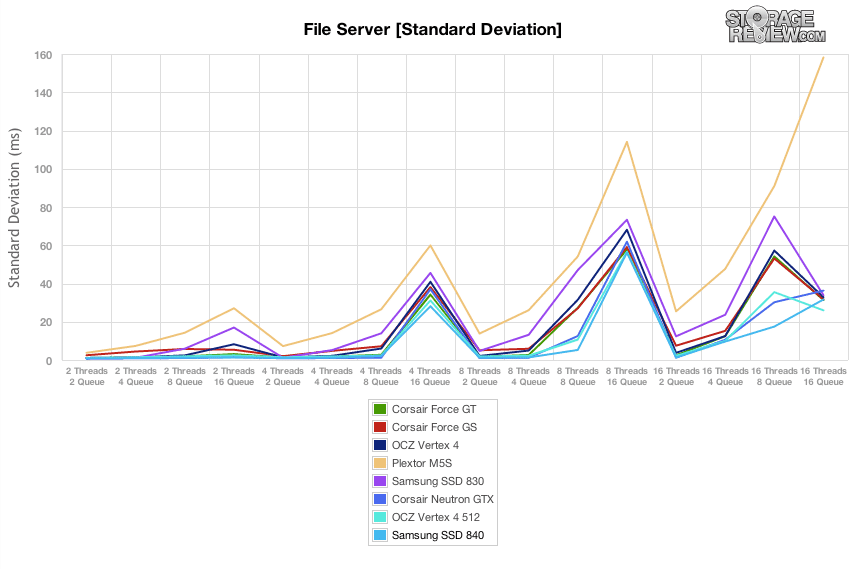Click the Corsair Force GT green swatch

(380, 409)
